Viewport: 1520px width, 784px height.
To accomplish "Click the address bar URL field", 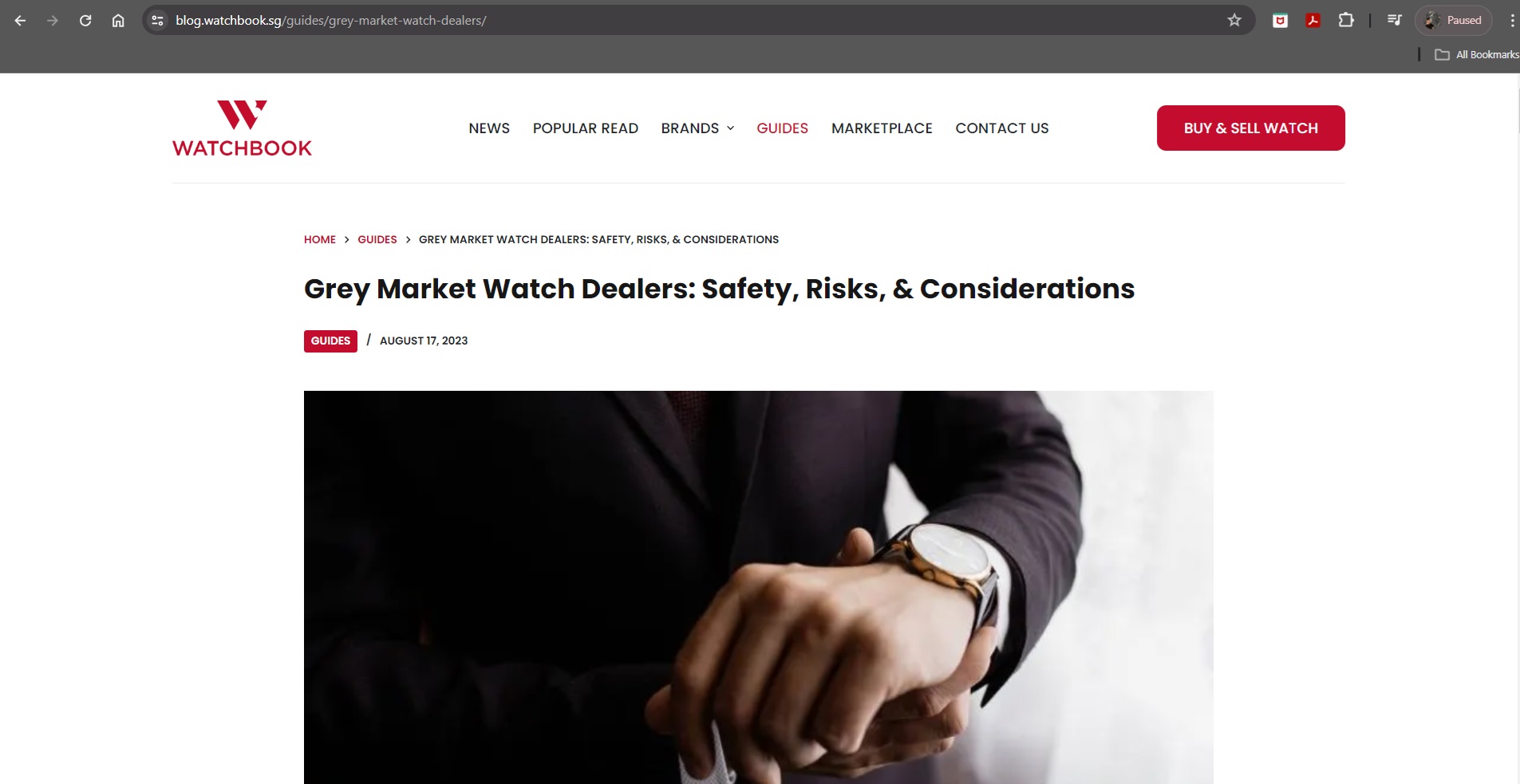I will [x=694, y=21].
